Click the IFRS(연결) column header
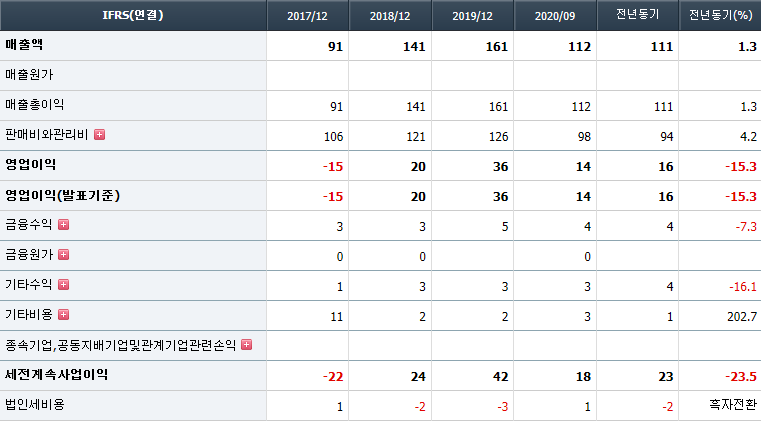Viewport: 761px width, 421px height. pyautogui.click(x=133, y=15)
